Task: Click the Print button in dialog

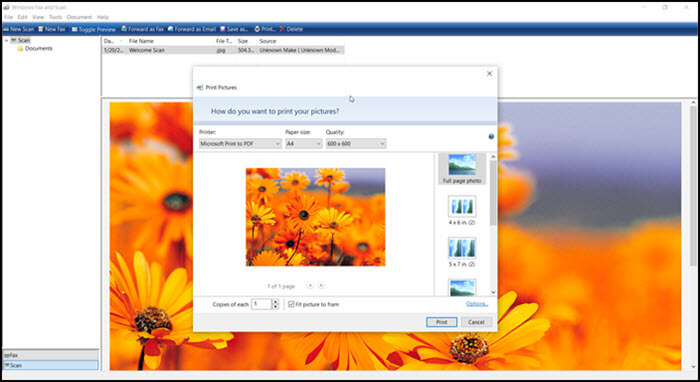Action: (x=442, y=322)
